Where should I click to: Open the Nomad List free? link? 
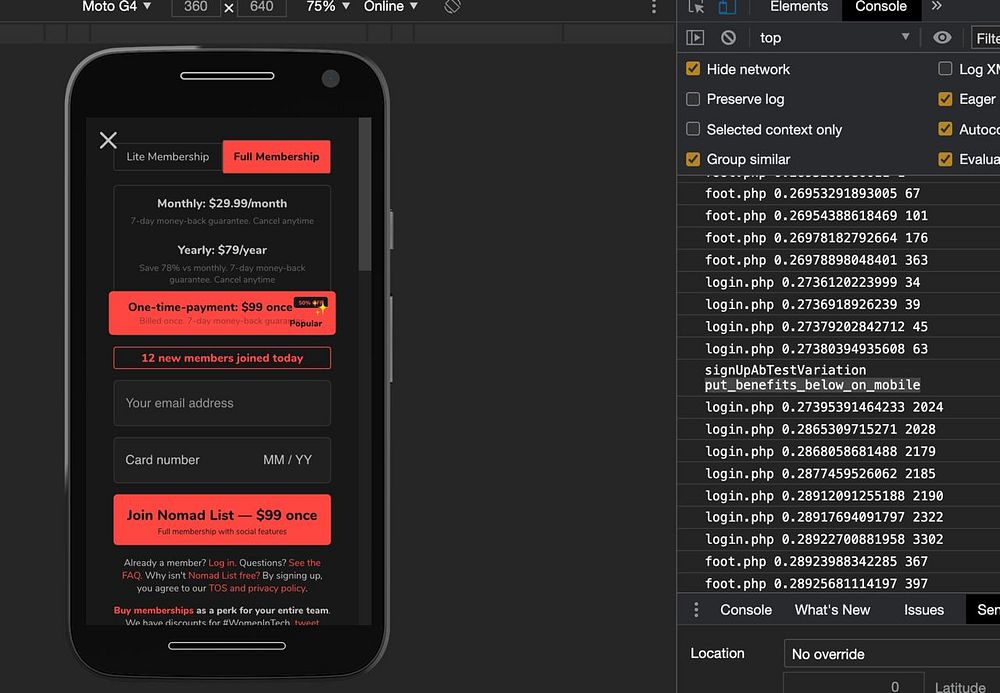coord(224,576)
